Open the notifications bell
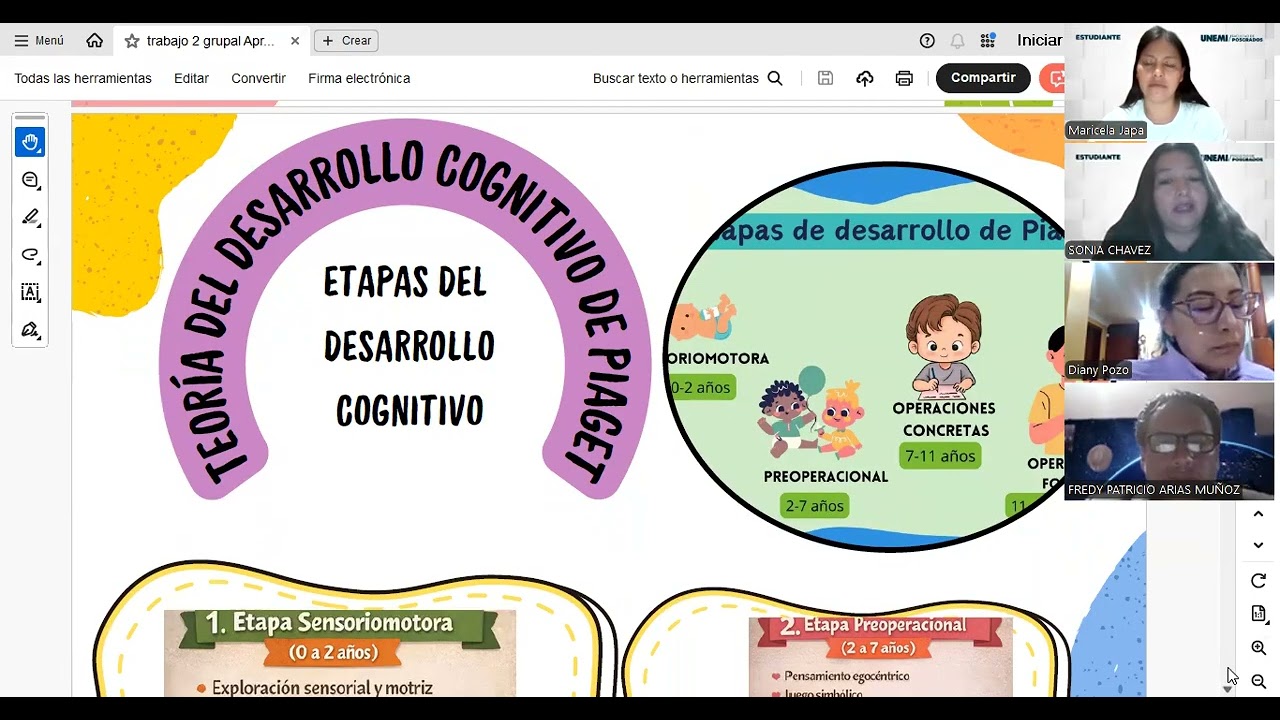This screenshot has height=720, width=1280. coord(957,41)
